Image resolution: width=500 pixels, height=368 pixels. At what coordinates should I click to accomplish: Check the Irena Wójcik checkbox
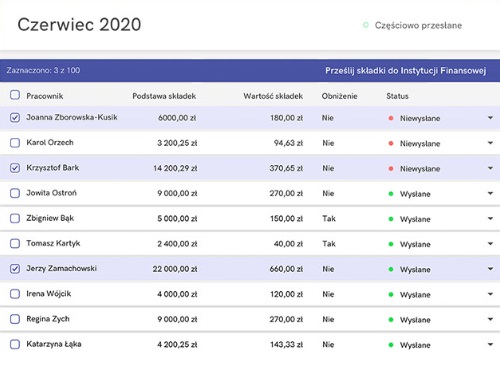15,294
